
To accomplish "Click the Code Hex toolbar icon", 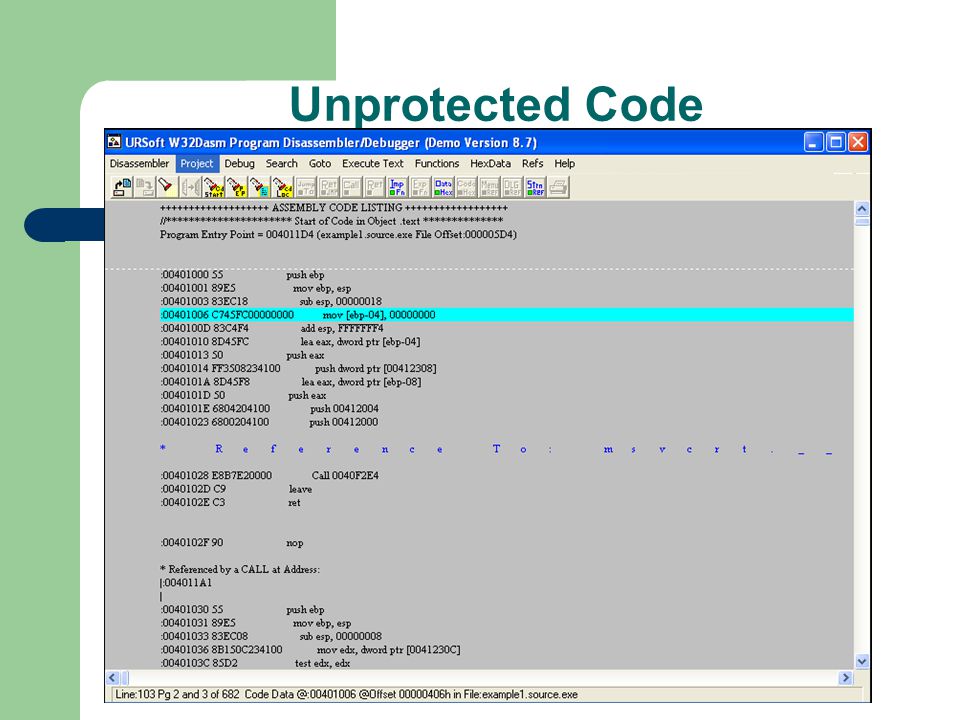I will (466, 187).
